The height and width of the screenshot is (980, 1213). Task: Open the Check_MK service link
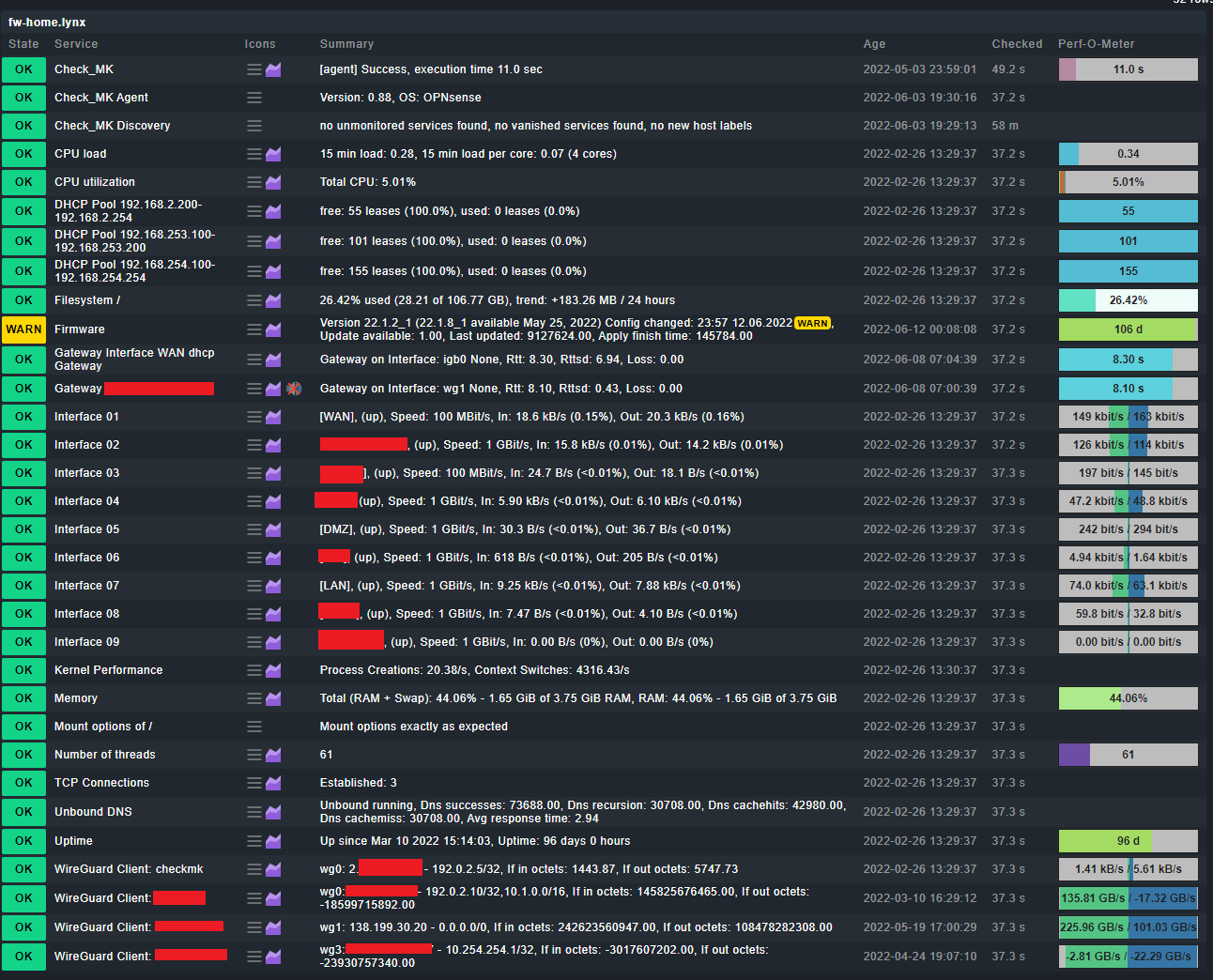coord(84,69)
